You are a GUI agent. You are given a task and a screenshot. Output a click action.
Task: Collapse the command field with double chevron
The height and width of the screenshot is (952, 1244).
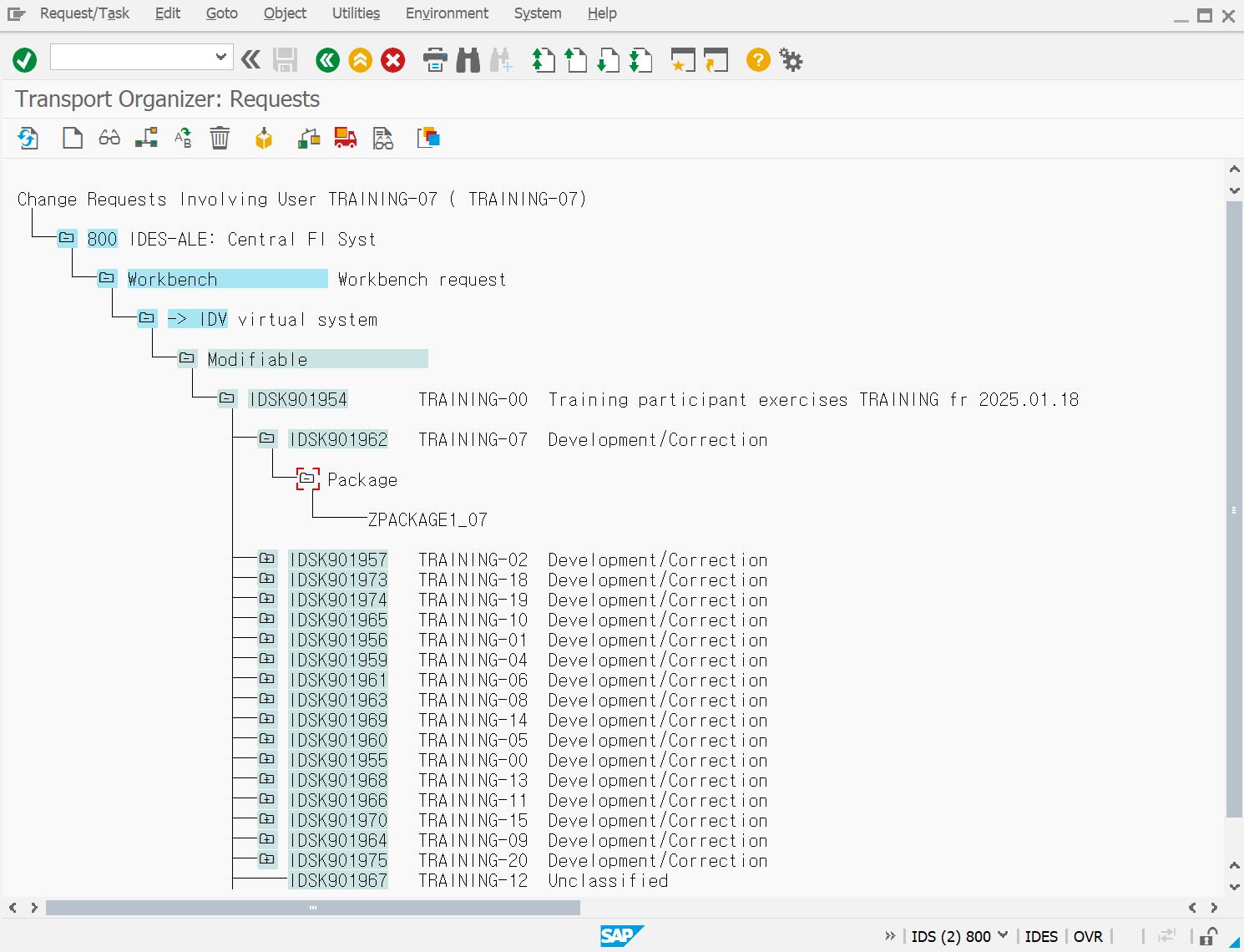pyautogui.click(x=250, y=59)
